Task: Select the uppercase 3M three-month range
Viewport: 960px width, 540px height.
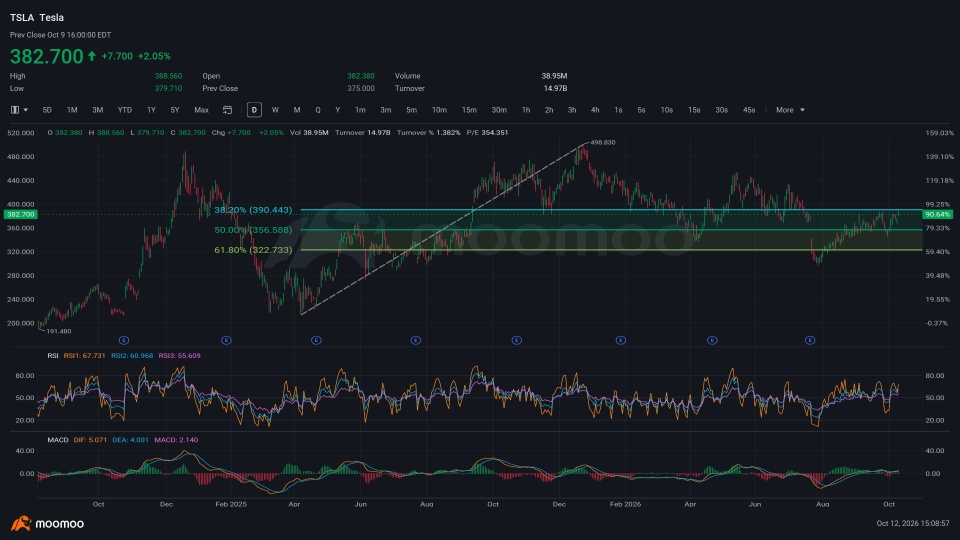Action: point(97,110)
